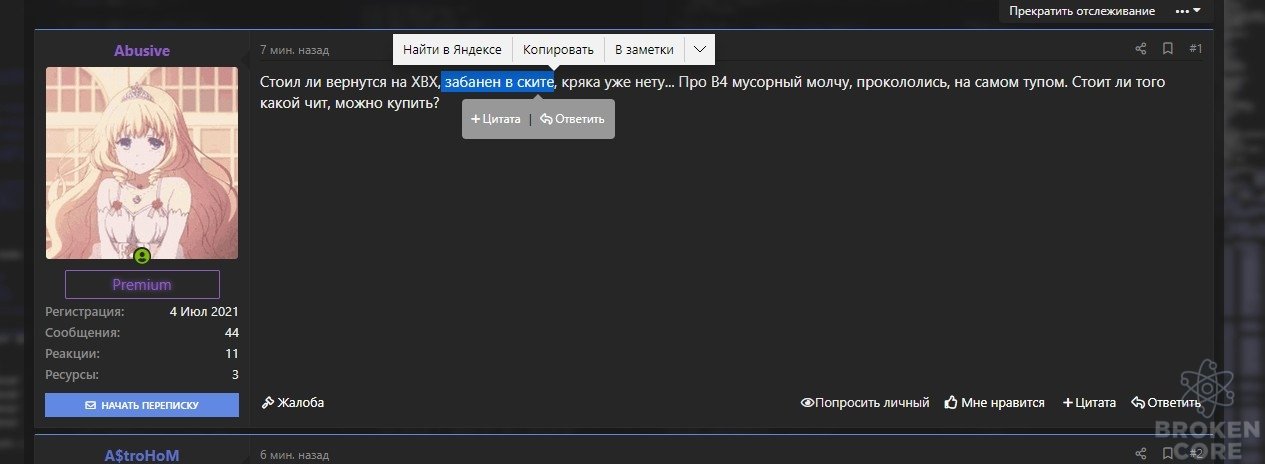The height and width of the screenshot is (464, 1265).
Task: Click "Попросить личный" eye link
Action: tap(865, 402)
